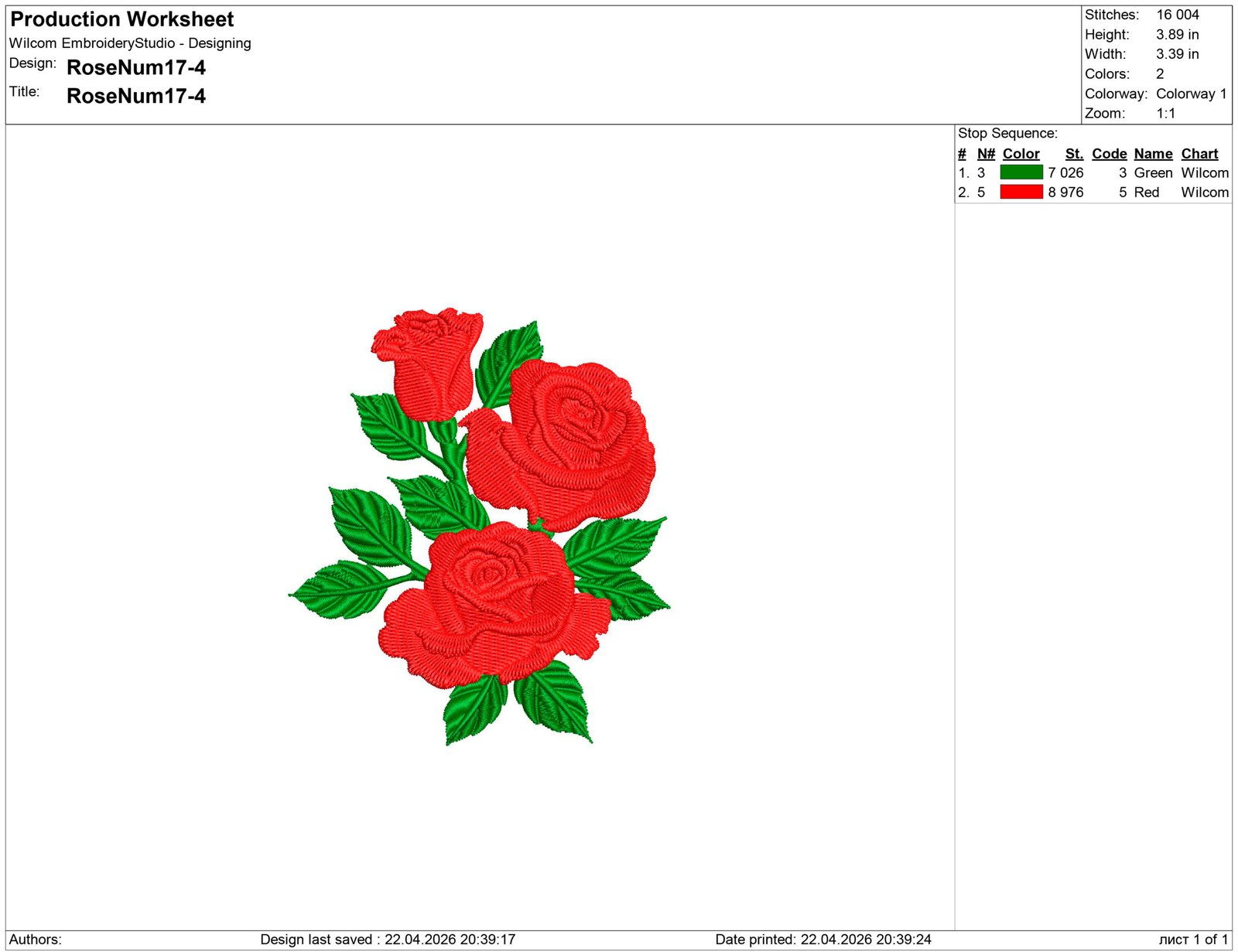Image resolution: width=1238 pixels, height=952 pixels.
Task: Click the design name RoseNum17-4 beside Design
Action: point(136,68)
